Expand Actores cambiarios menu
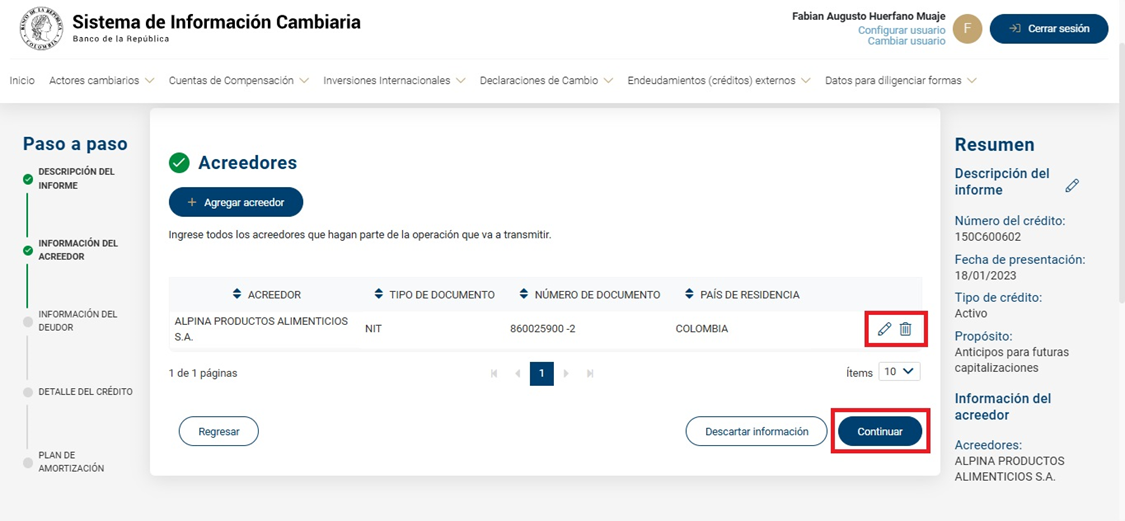 click(102, 80)
